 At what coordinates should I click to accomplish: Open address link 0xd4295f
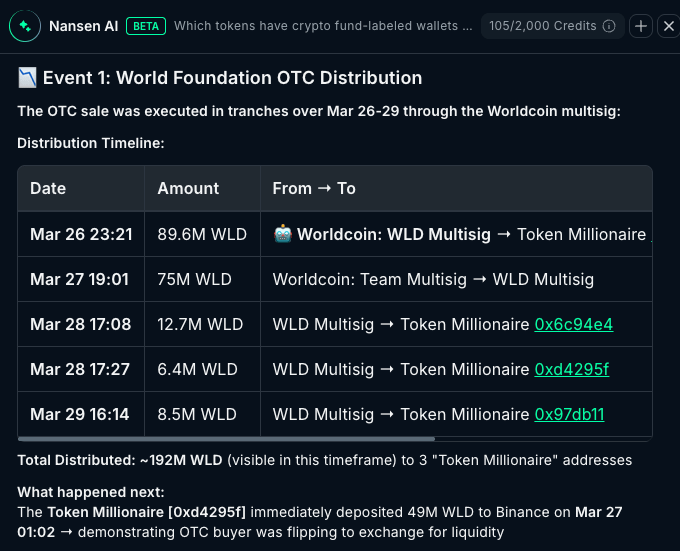point(572,369)
